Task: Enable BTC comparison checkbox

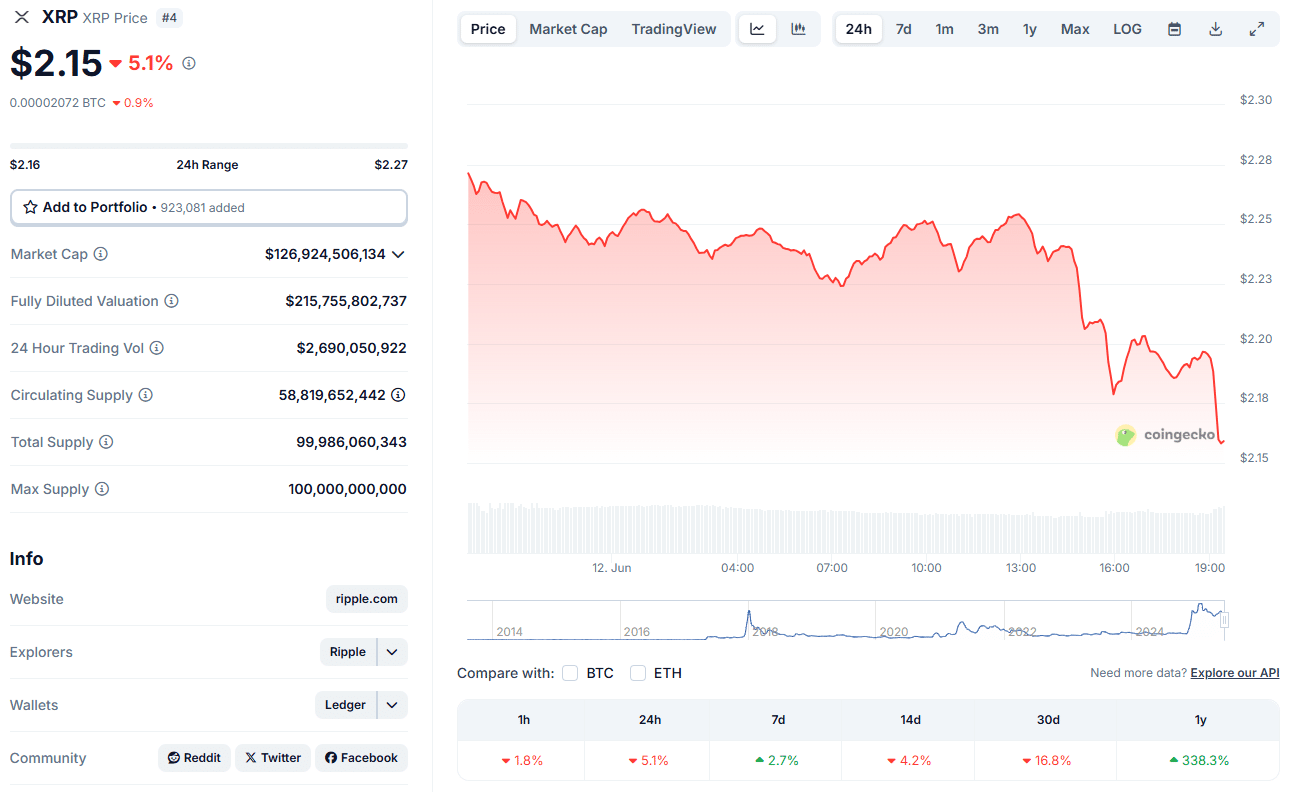Action: click(569, 673)
